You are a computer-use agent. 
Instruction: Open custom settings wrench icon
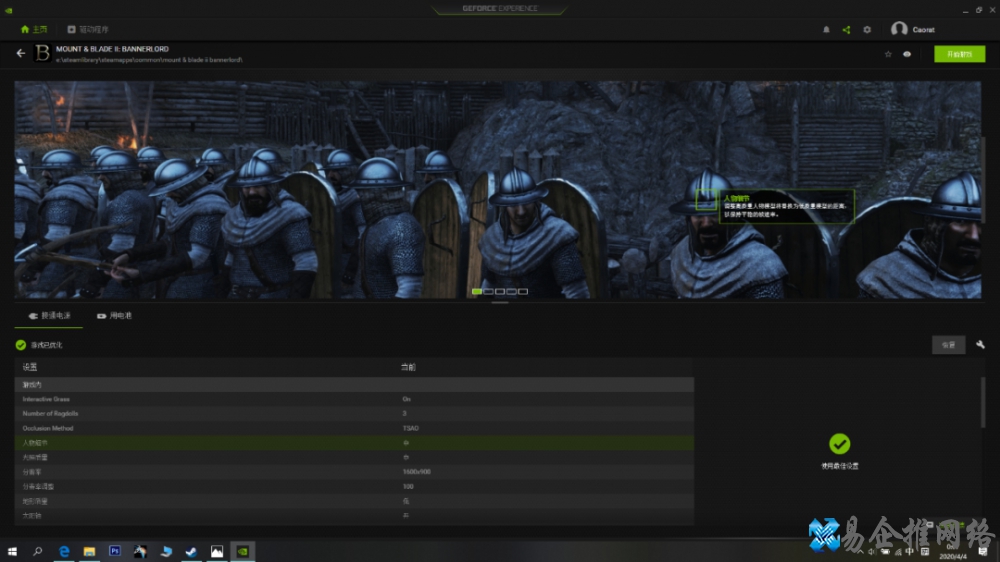(980, 344)
